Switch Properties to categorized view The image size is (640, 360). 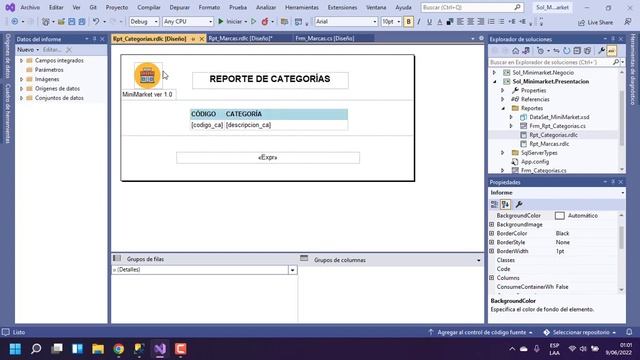494,204
